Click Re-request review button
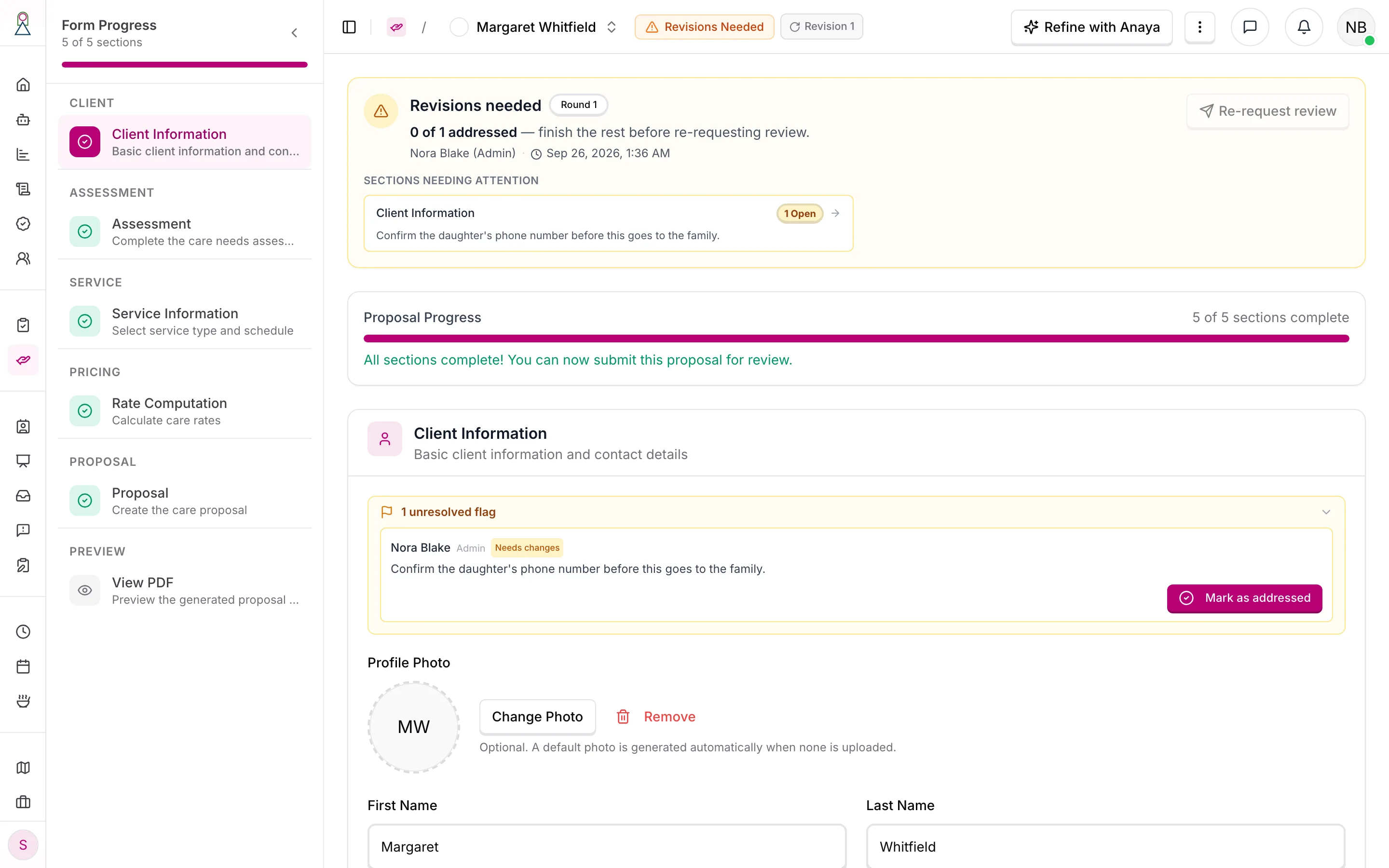This screenshot has width=1389, height=868. click(1267, 111)
